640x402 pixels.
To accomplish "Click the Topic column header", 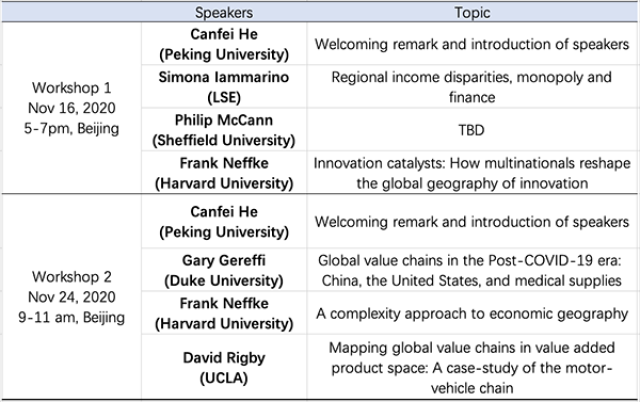I will pos(469,14).
